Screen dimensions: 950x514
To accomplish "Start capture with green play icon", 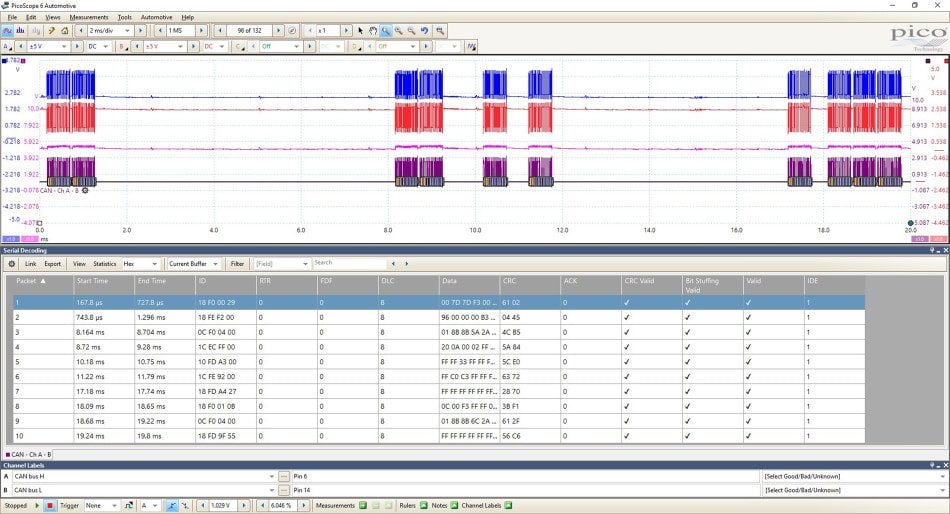I will point(37,506).
